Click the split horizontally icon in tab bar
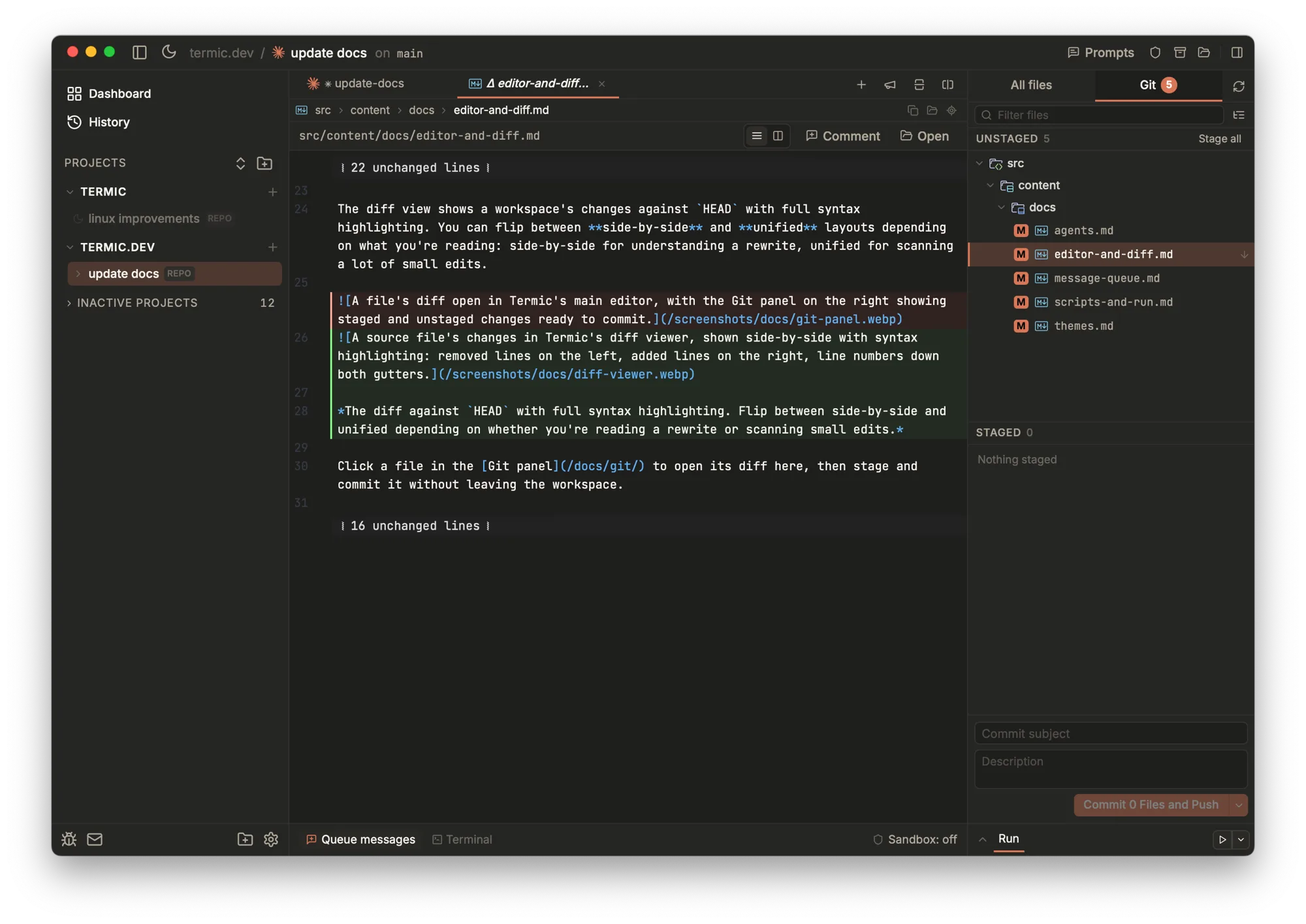 pos(919,84)
